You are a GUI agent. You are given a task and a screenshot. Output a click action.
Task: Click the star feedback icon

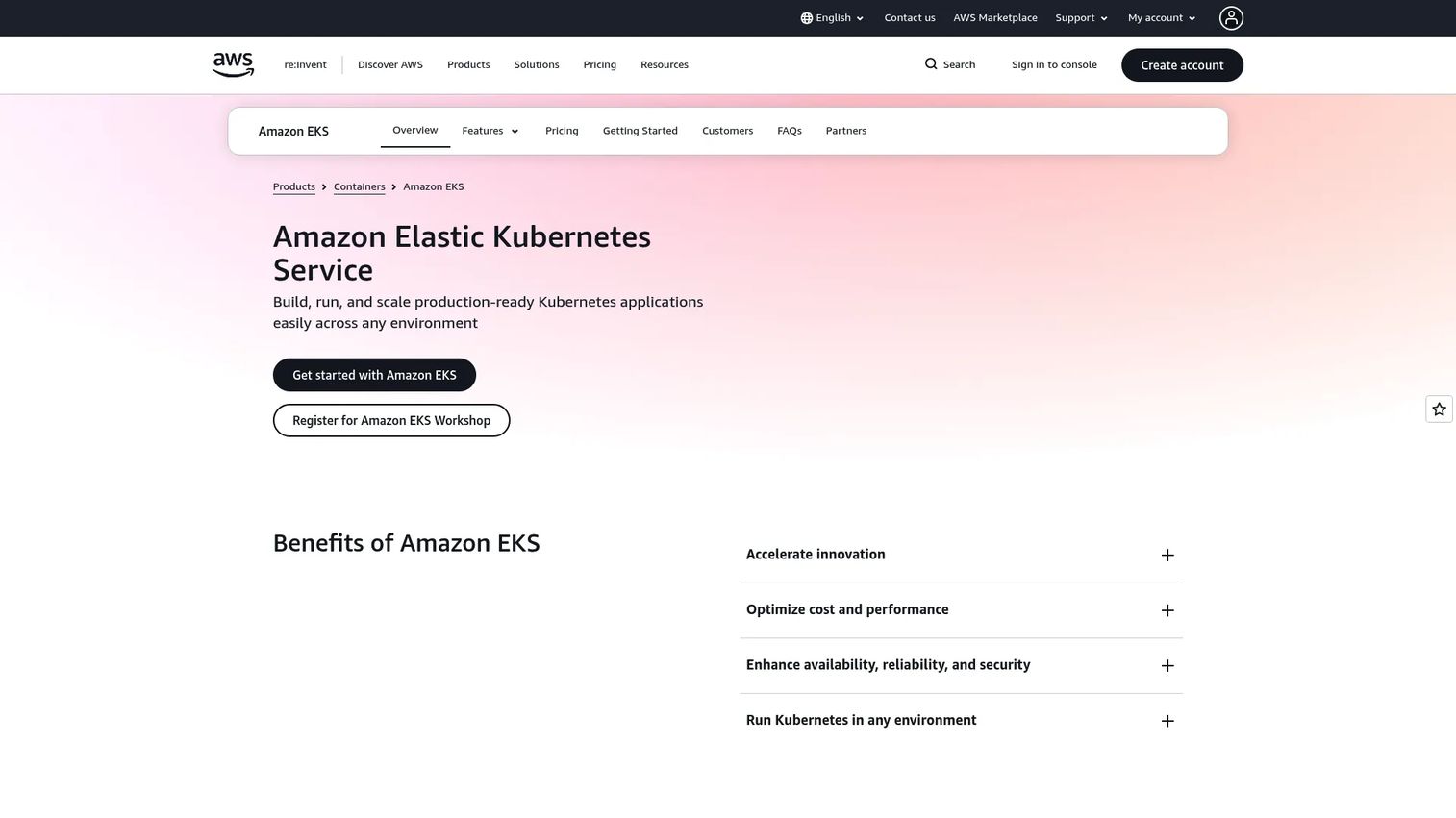pyautogui.click(x=1439, y=409)
